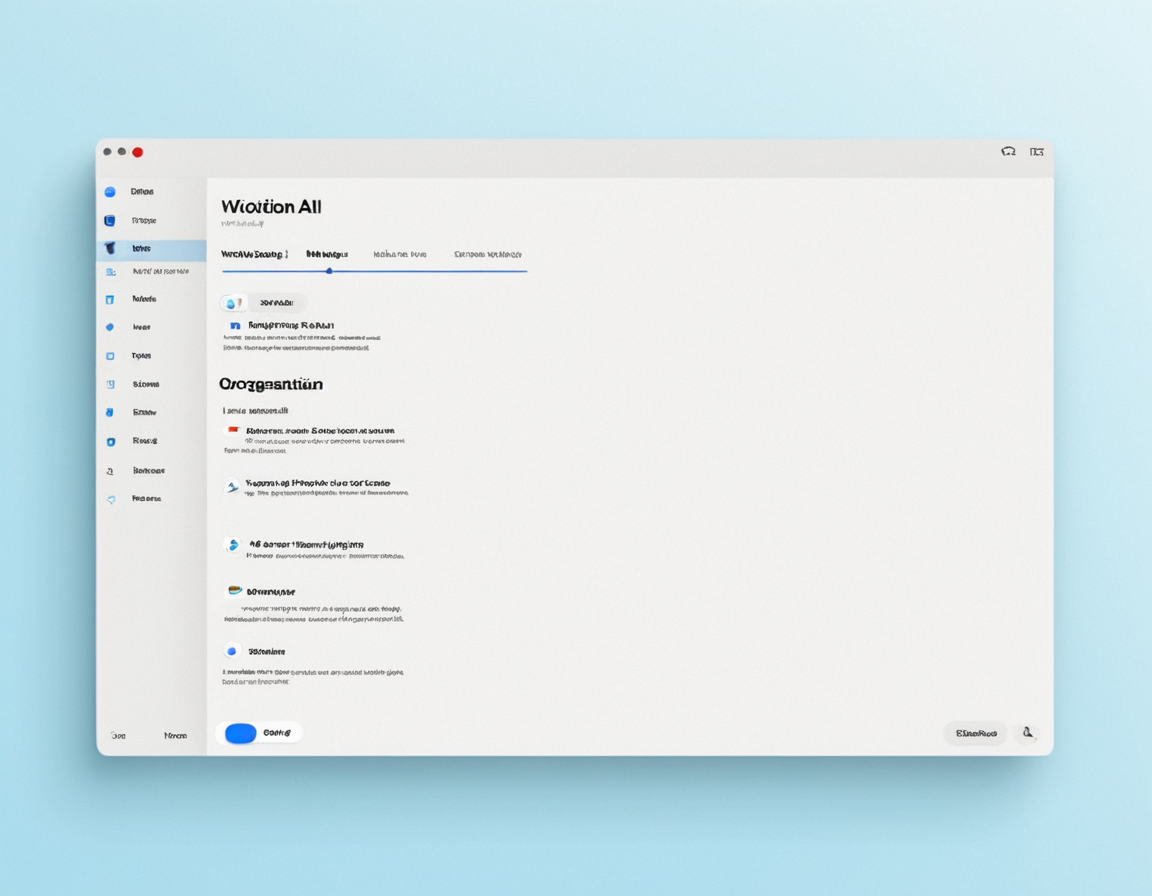This screenshot has height=896, width=1152.
Task: Click the second sidebar icon below the top circle
Action: [110, 221]
